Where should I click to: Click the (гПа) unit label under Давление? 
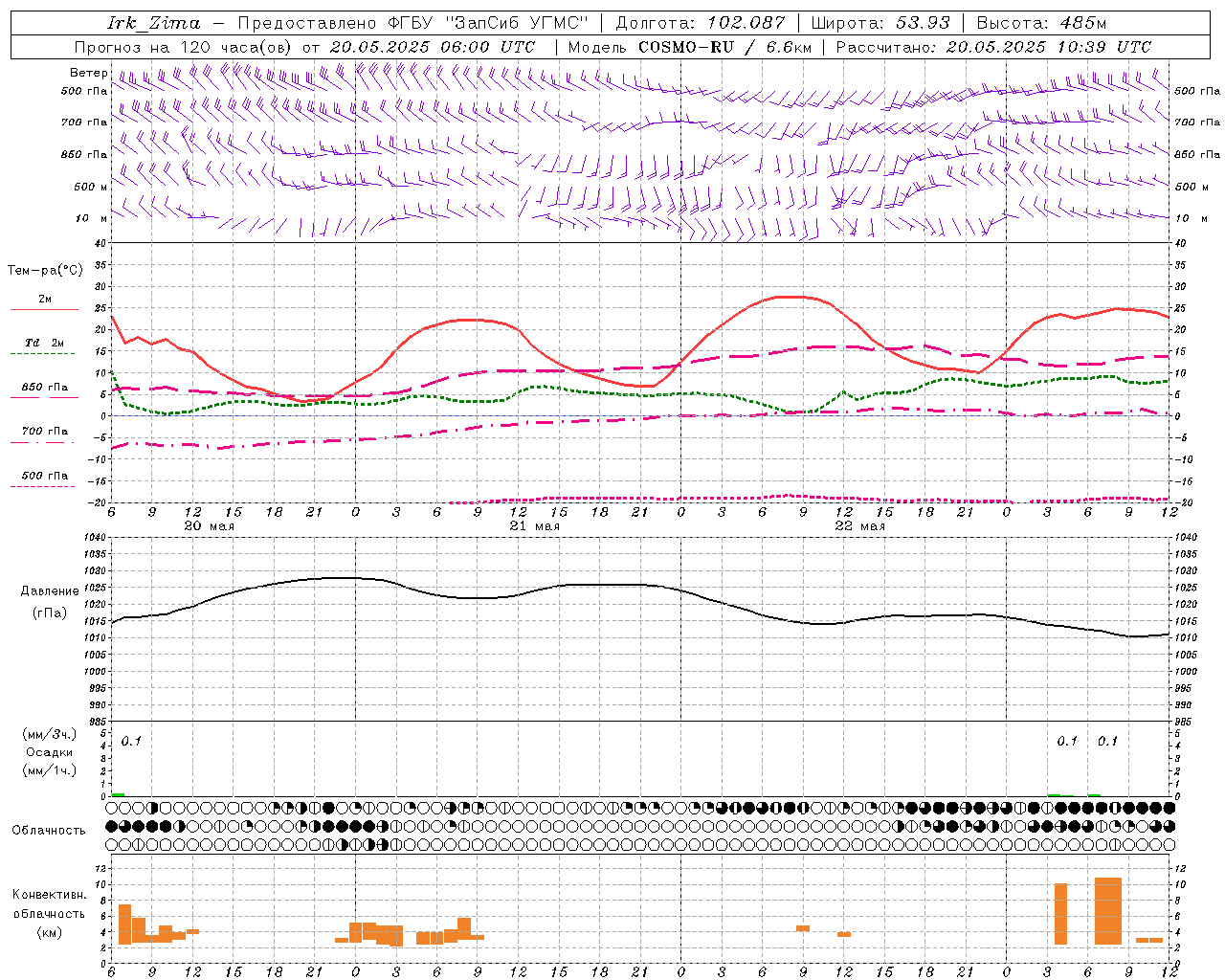click(x=50, y=613)
